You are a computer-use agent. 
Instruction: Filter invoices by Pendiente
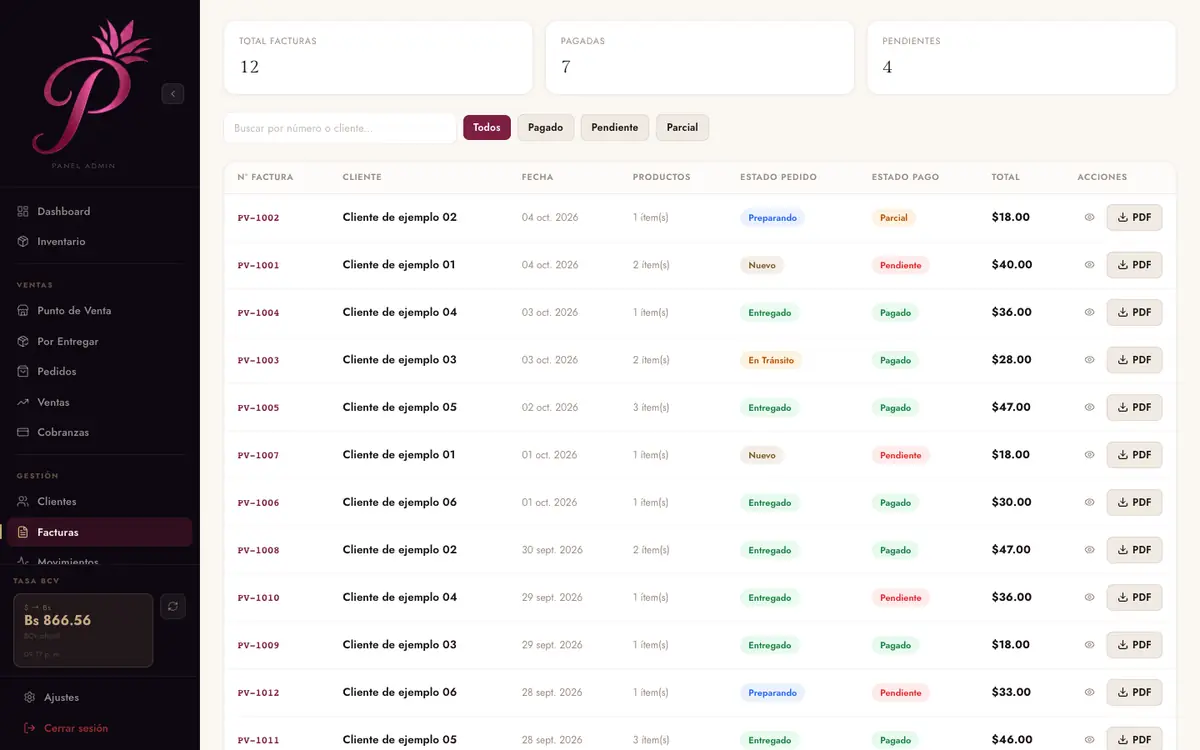point(615,128)
